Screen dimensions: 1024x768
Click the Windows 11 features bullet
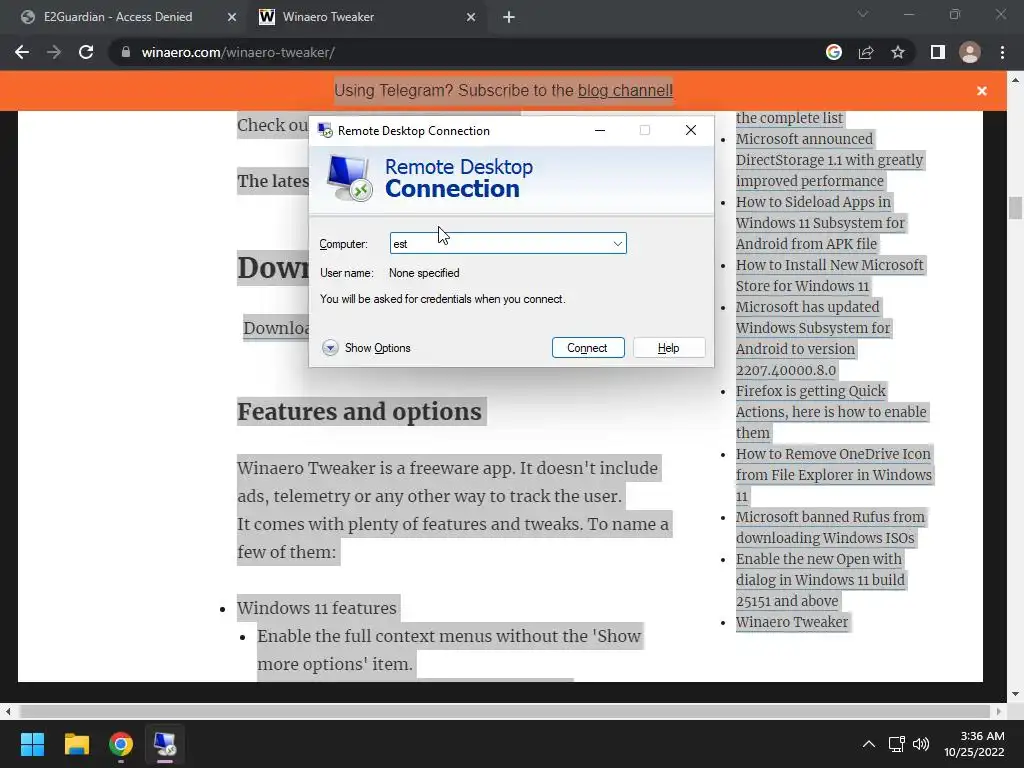317,608
